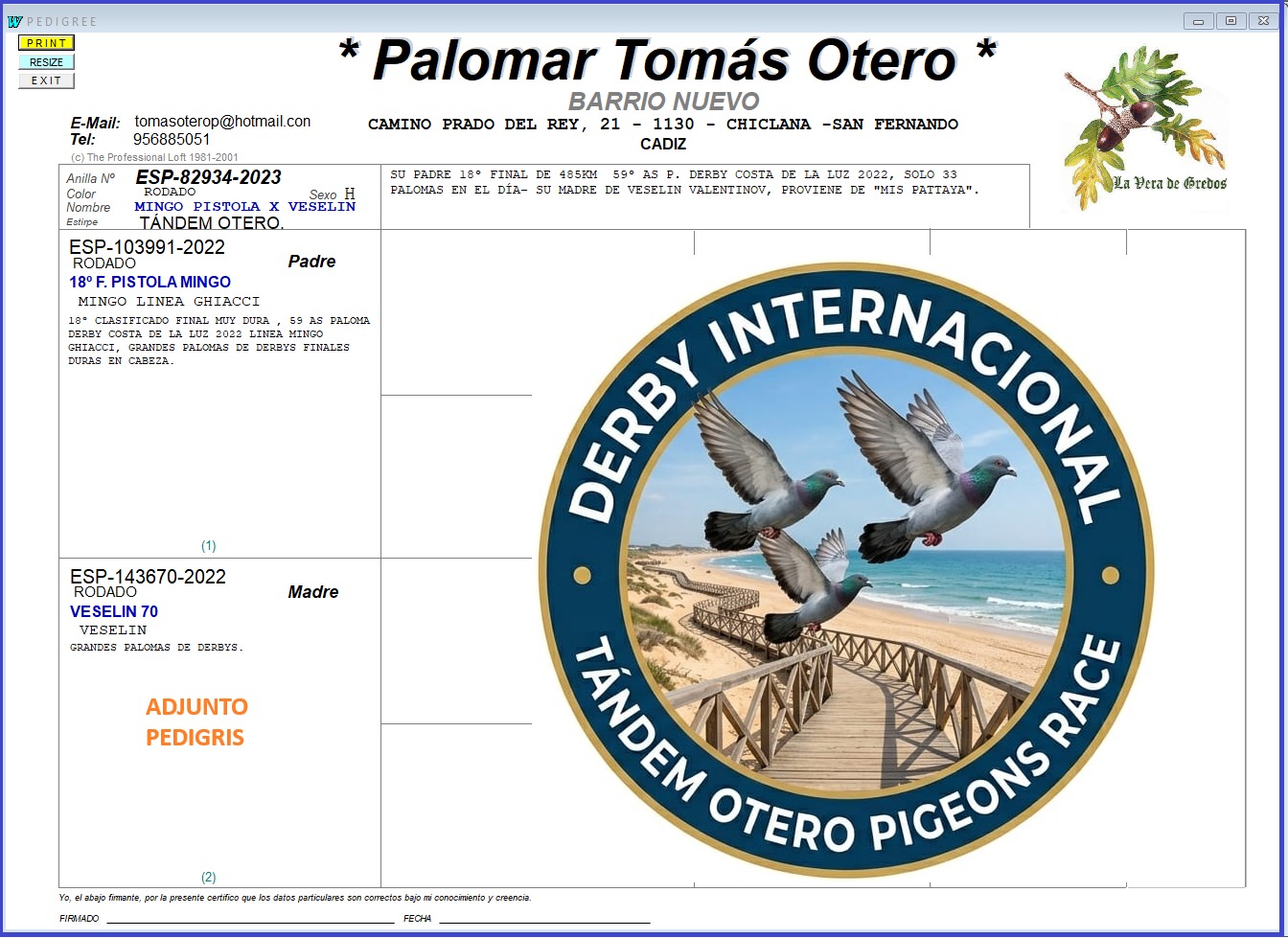Click the name MINGO PISTOLA X VESELIN
Image resolution: width=1288 pixels, height=938 pixels.
pos(245,207)
